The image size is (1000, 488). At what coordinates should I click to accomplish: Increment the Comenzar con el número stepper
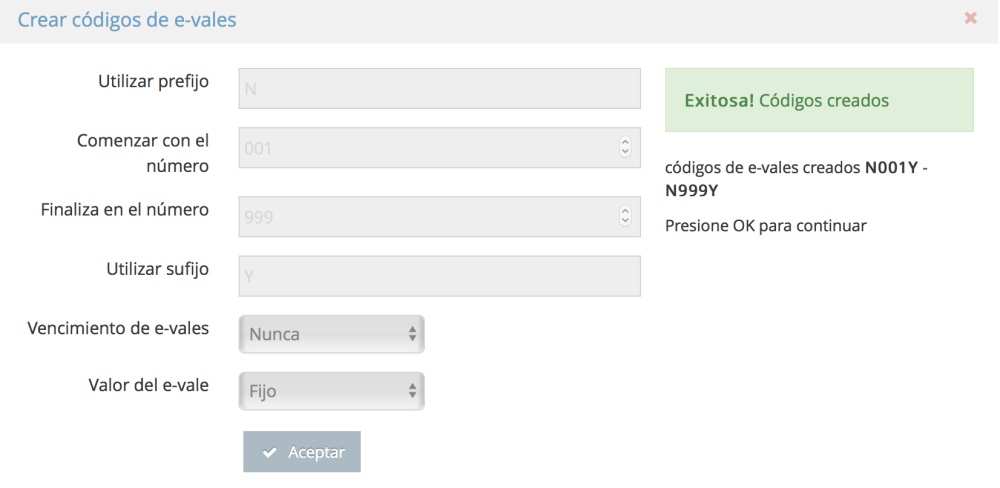[626, 142]
